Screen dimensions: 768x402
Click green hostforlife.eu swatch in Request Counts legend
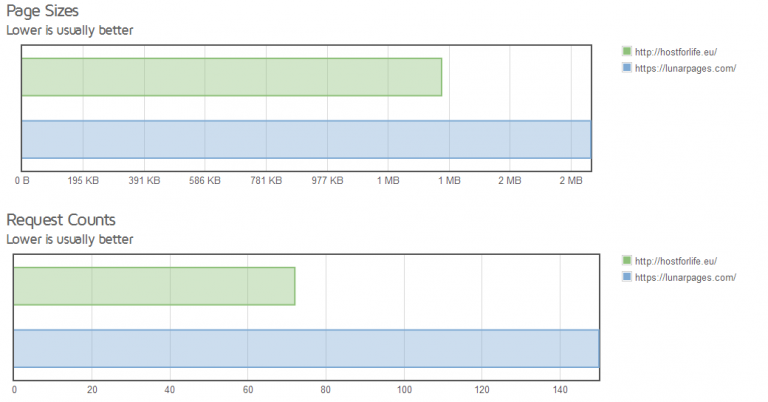627,260
